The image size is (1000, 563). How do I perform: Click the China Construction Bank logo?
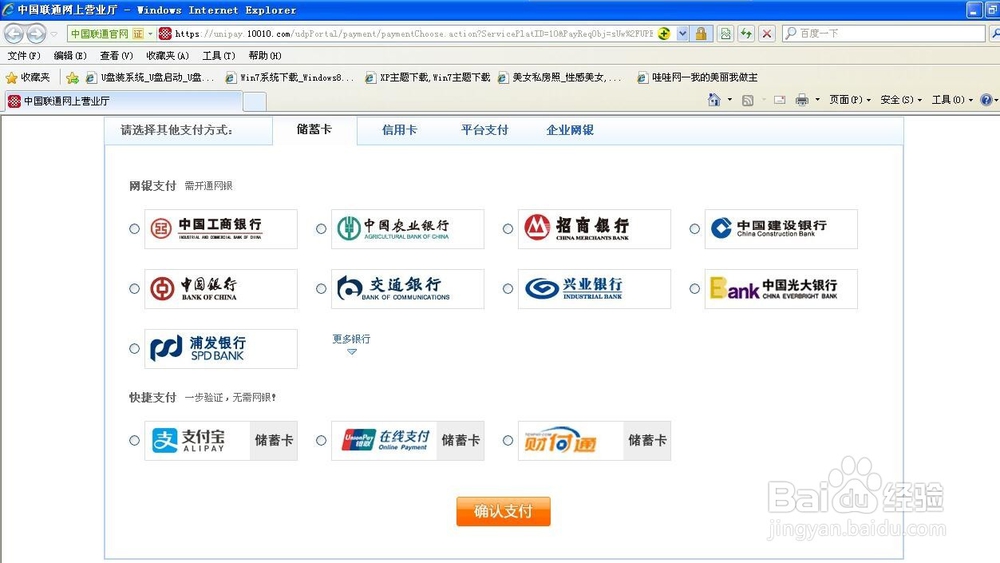[781, 229]
